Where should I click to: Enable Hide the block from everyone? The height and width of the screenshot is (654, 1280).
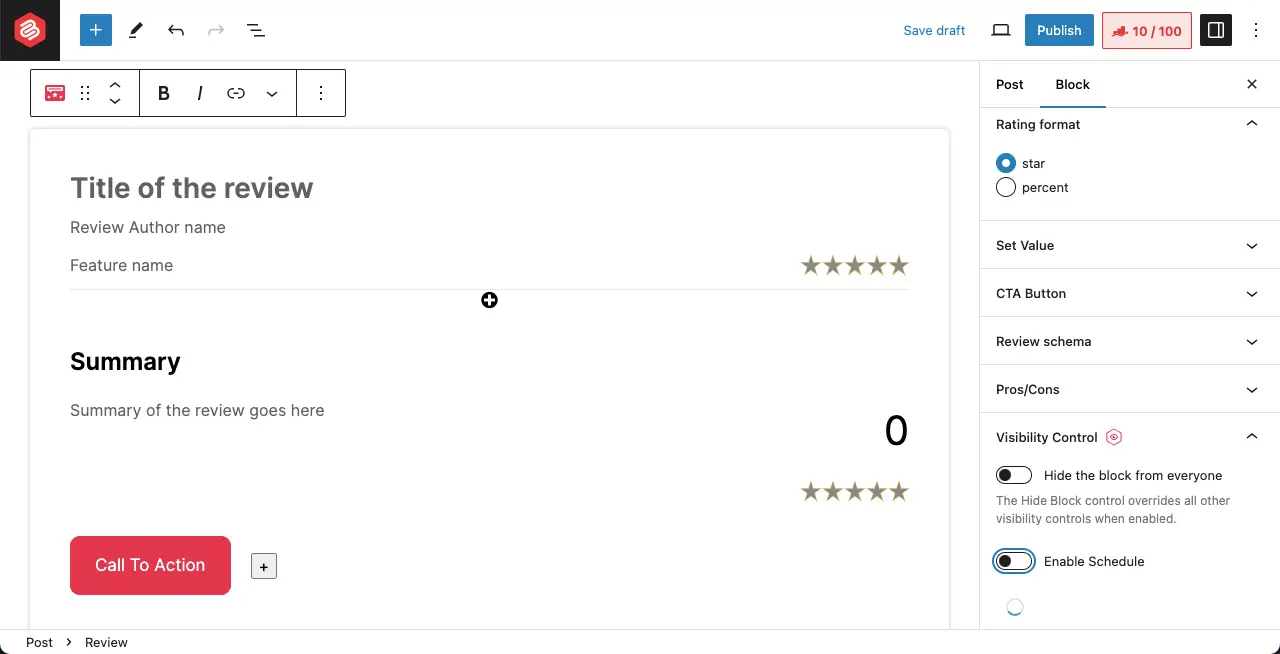click(1013, 474)
